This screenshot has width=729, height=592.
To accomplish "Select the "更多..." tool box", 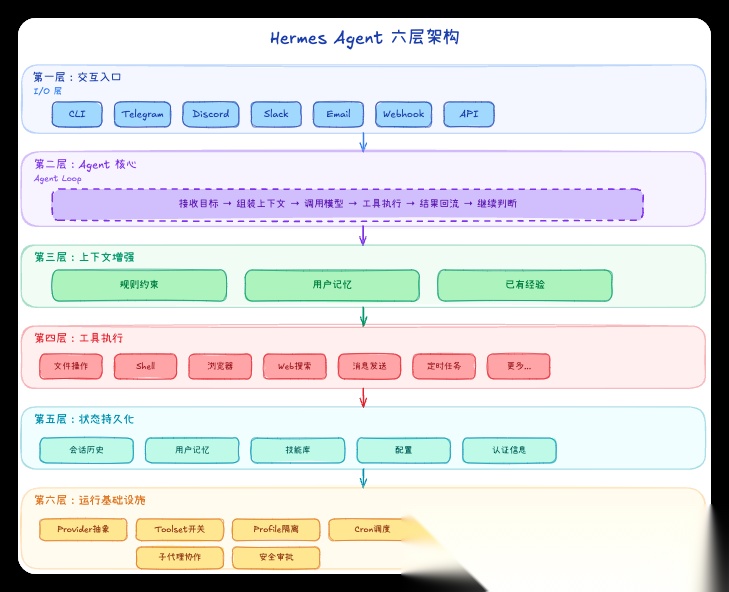I will (519, 366).
